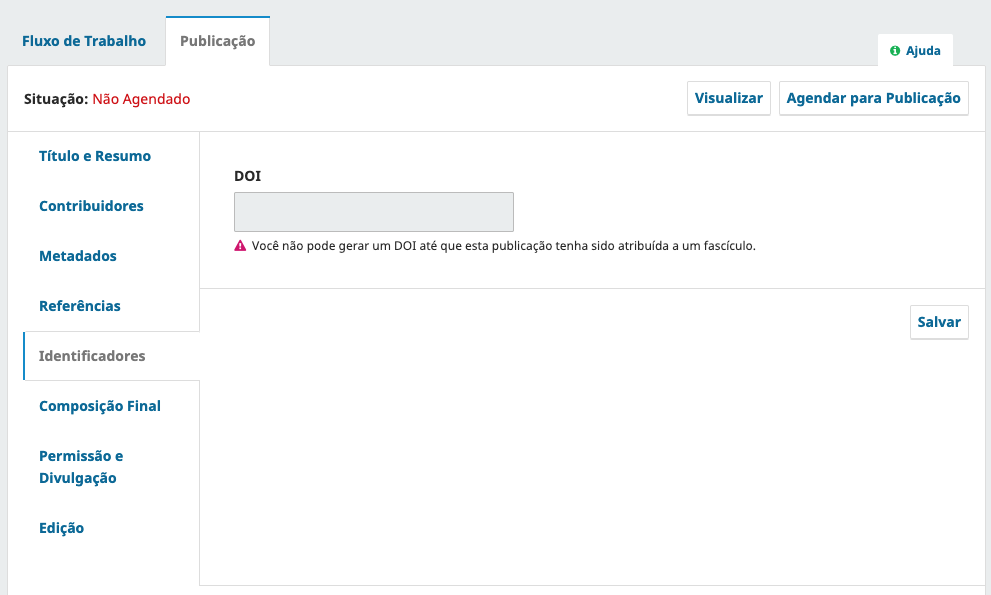Switch to the Fluxo de Trabalho tab

pos(84,41)
